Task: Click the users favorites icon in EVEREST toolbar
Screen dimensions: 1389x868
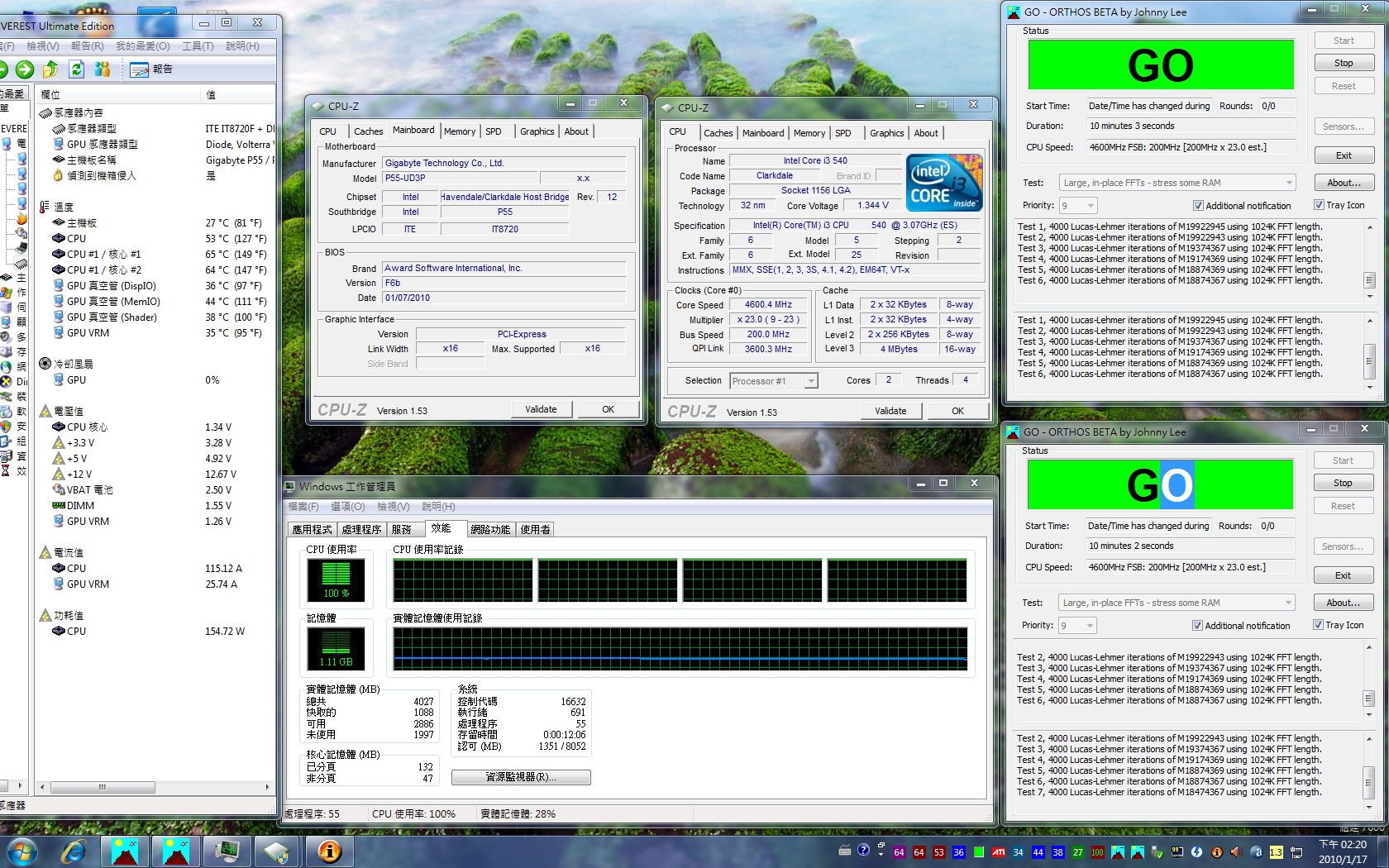Action: click(103, 69)
